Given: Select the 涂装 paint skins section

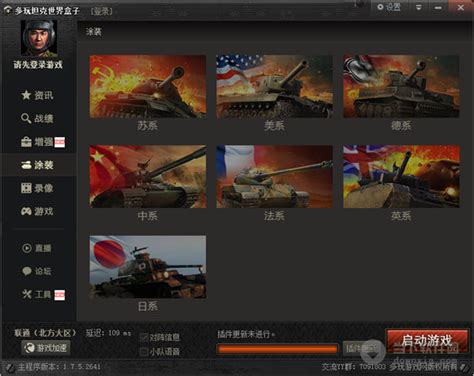Looking at the screenshot, I should [37, 165].
